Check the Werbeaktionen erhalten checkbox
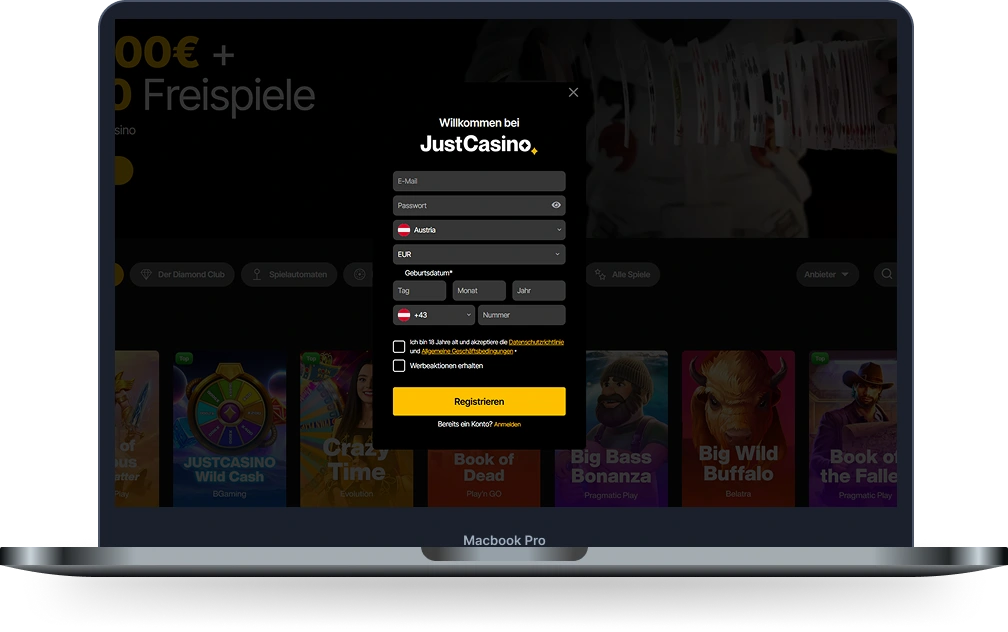1008x632 pixels. (399, 366)
